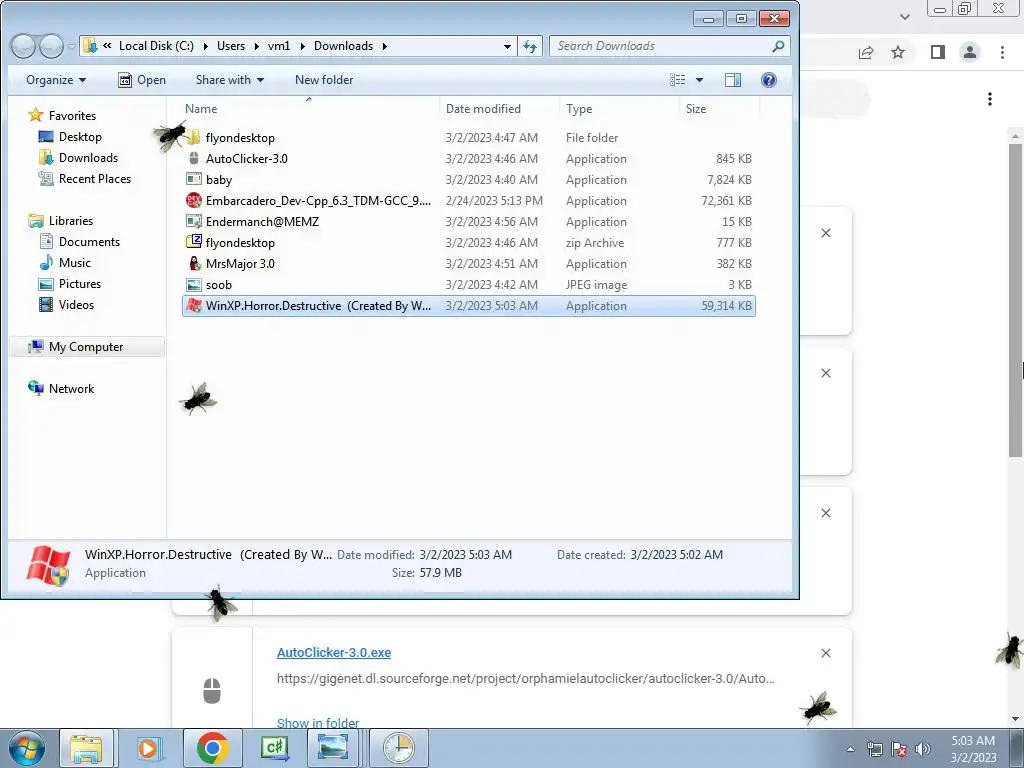Open Videos library in sidebar
Viewport: 1024px width, 768px height.
pos(76,304)
